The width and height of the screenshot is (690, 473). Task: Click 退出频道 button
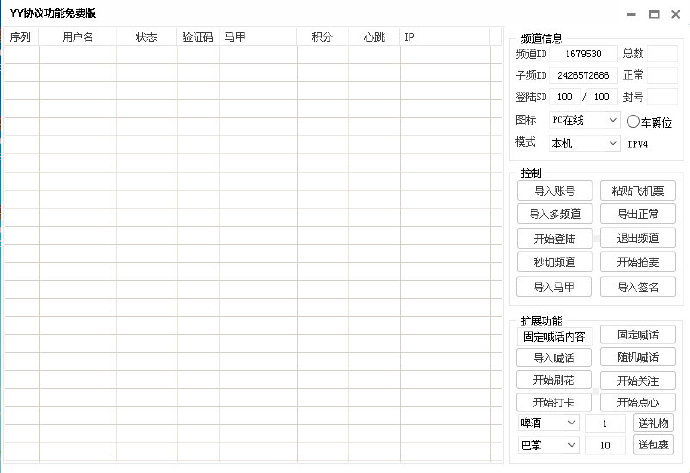point(638,238)
